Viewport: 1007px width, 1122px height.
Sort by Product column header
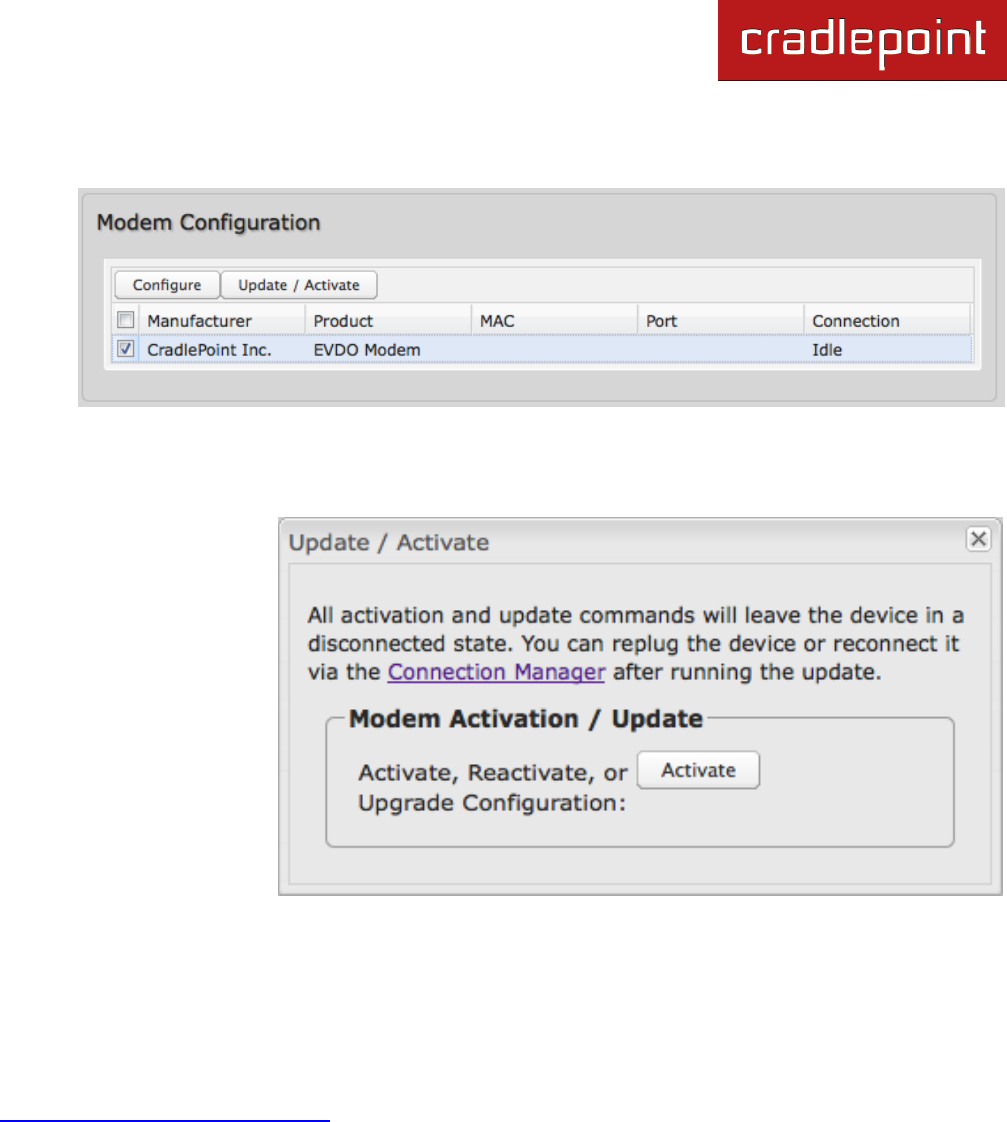[x=388, y=321]
